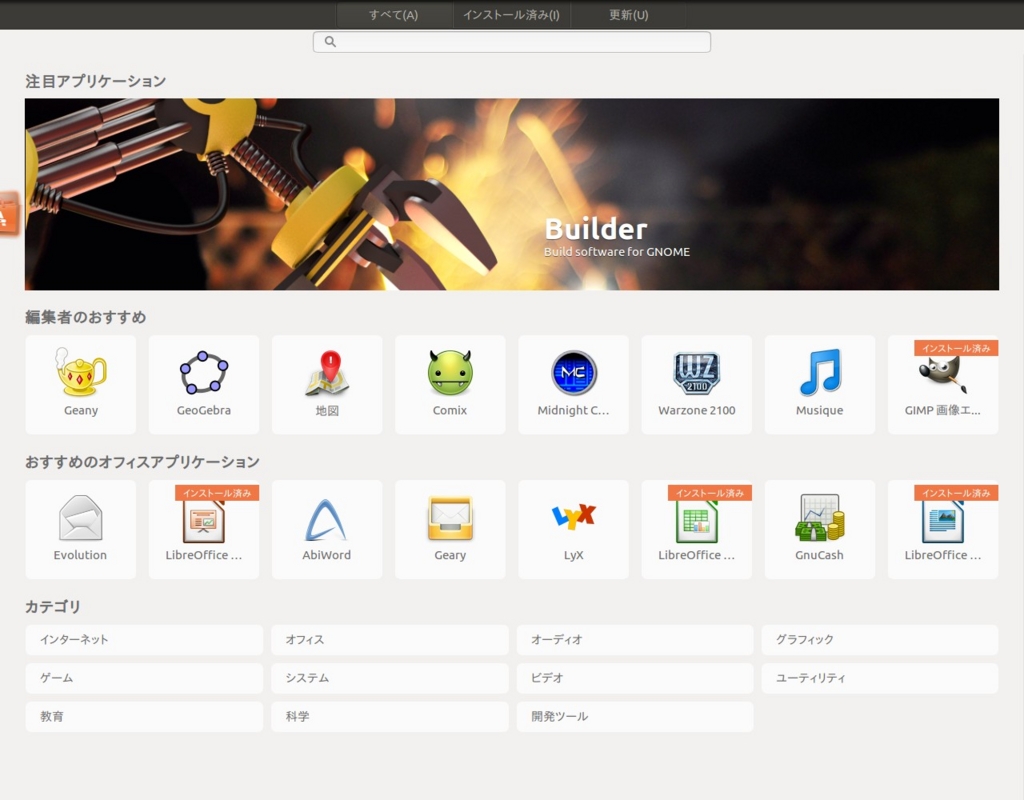This screenshot has width=1024, height=800.
Task: Switch to the すべて(A) tab
Action: coord(394,14)
